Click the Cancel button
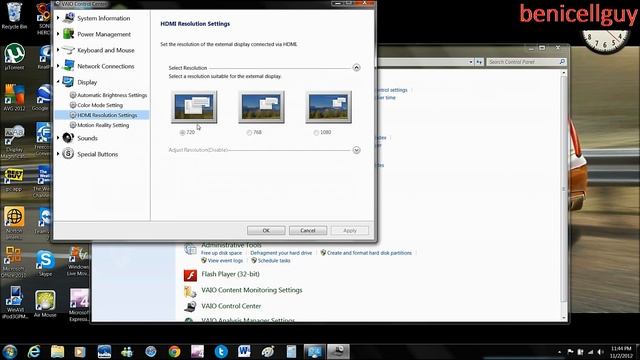The width and height of the screenshot is (640, 360). click(308, 231)
